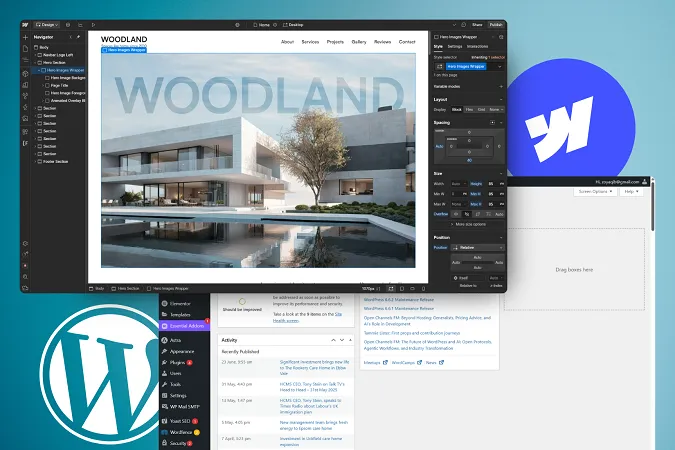Open the Add elements panel in Webflow
The image size is (675, 450).
(x=25, y=37)
